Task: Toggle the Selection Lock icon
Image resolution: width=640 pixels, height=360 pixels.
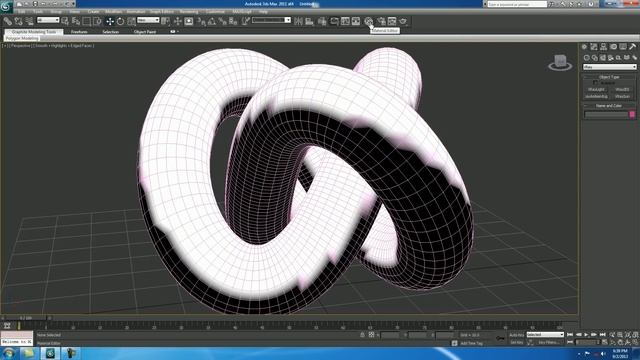Action: pos(362,335)
